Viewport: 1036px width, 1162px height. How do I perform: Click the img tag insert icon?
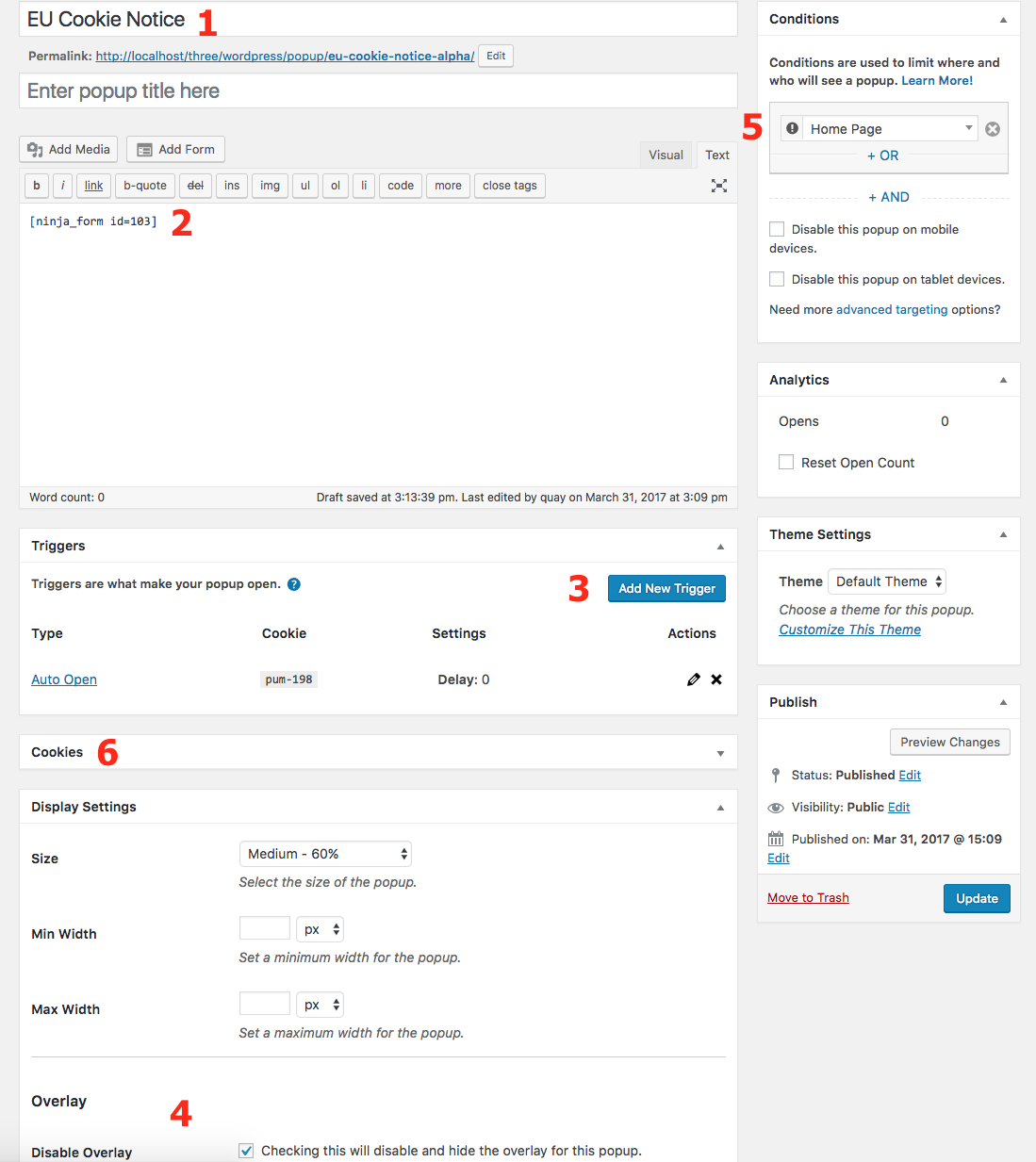click(270, 186)
